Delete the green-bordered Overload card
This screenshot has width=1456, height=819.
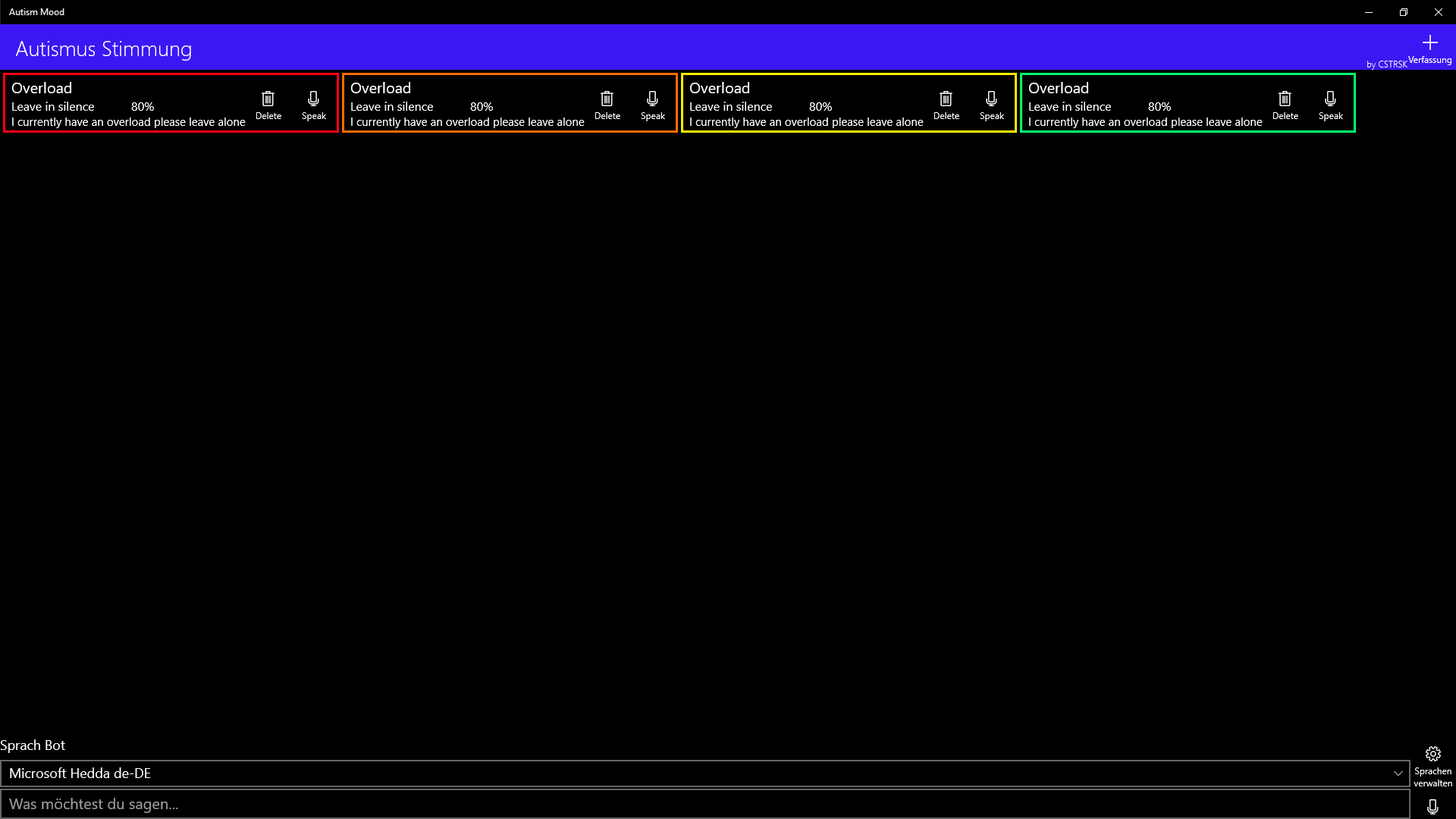click(1285, 105)
